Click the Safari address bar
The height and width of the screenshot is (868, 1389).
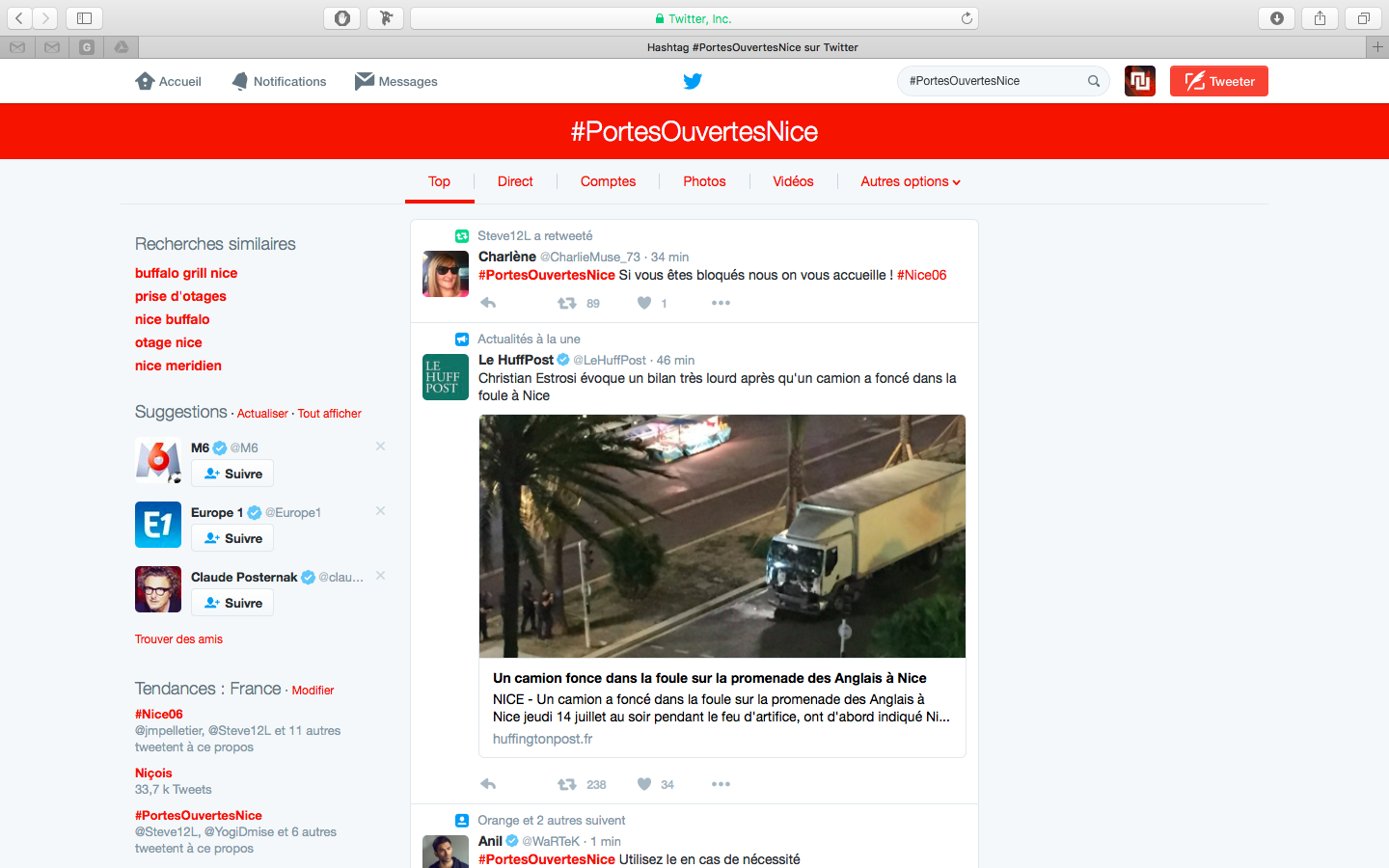tap(694, 18)
